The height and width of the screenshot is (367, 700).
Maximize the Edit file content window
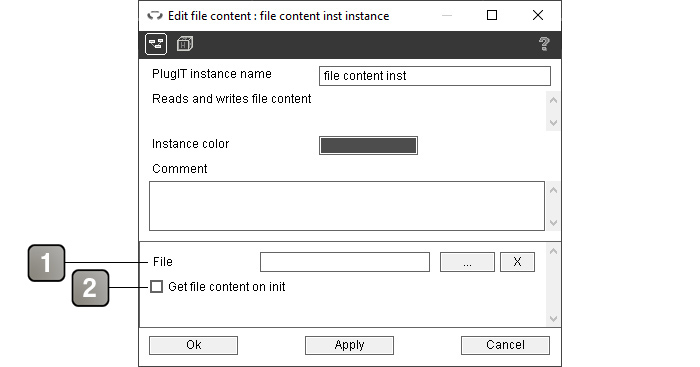click(x=492, y=15)
